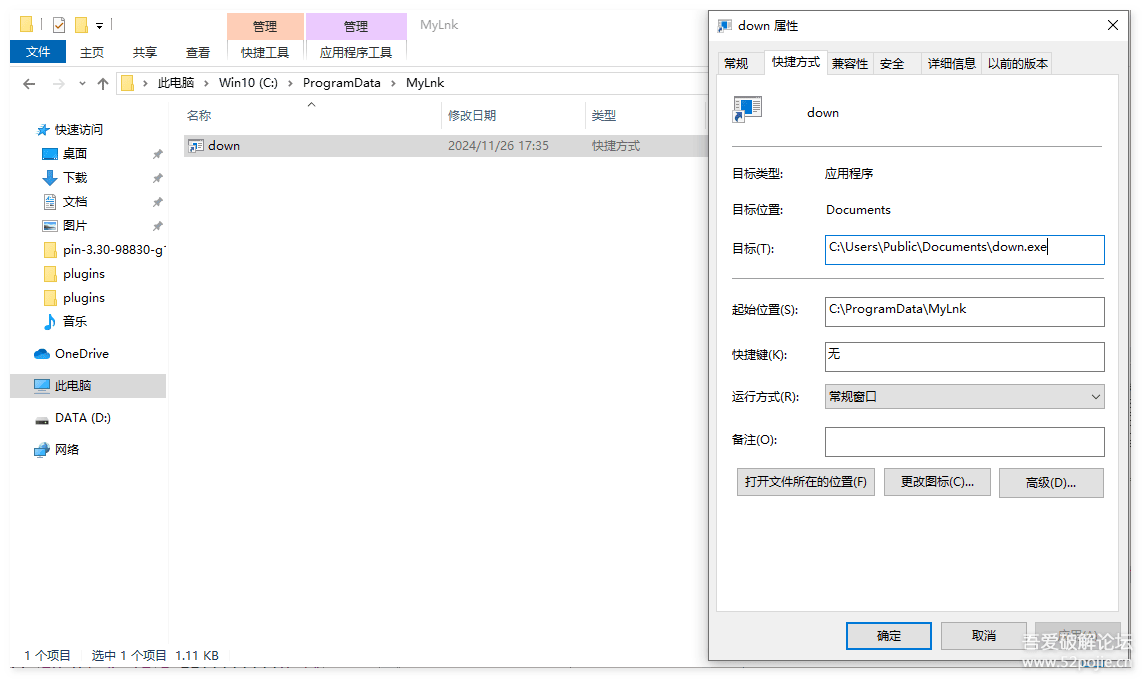Select the OneDrive cloud icon
This screenshot has width=1142, height=679.
(42, 354)
